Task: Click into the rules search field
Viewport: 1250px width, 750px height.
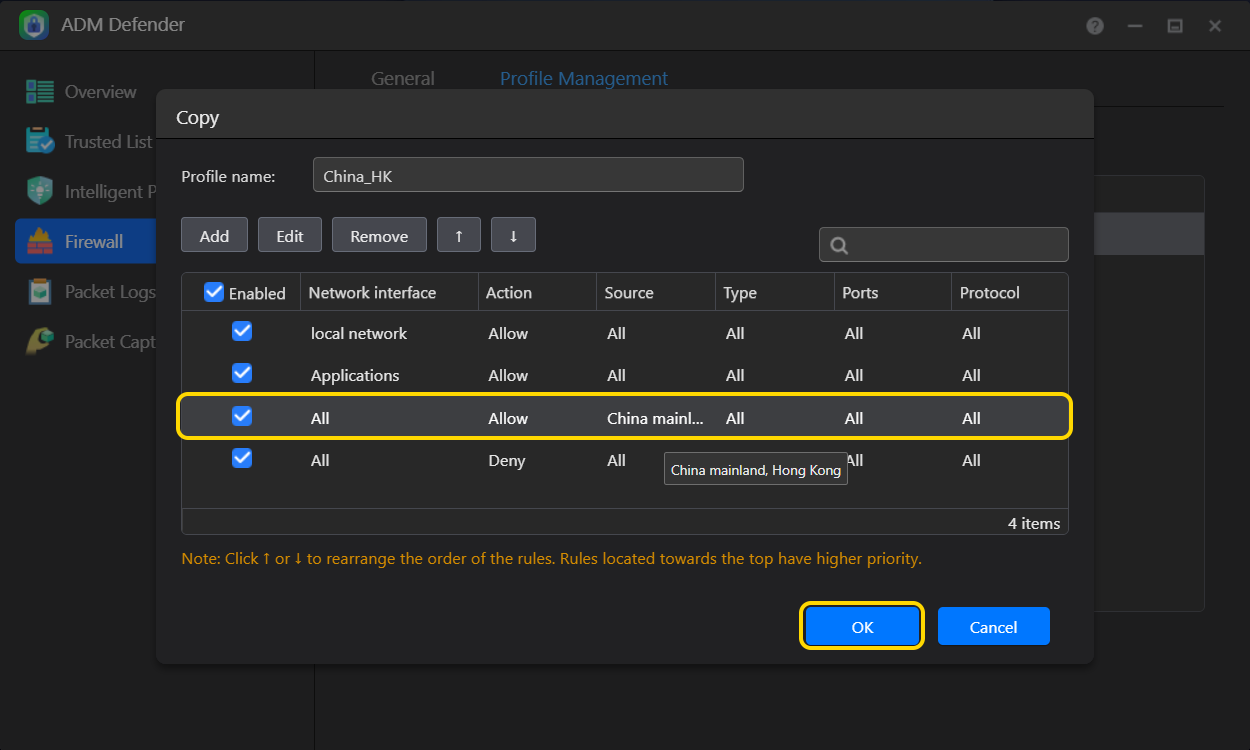Action: point(943,245)
